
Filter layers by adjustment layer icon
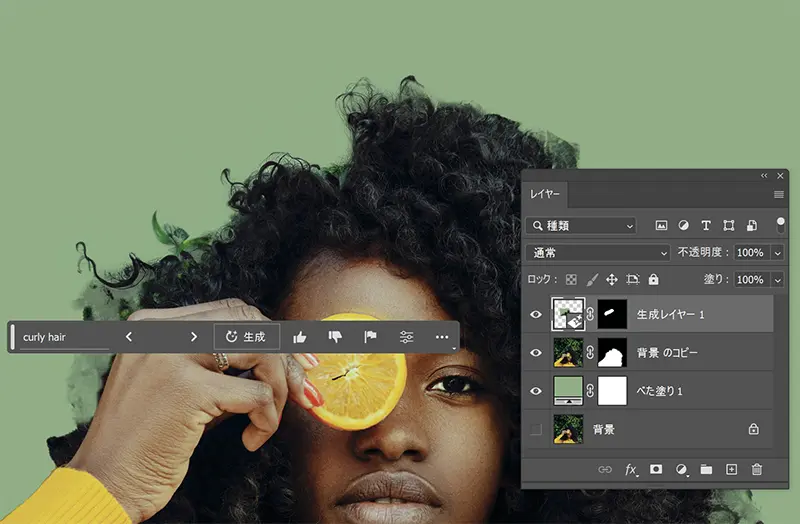683,226
